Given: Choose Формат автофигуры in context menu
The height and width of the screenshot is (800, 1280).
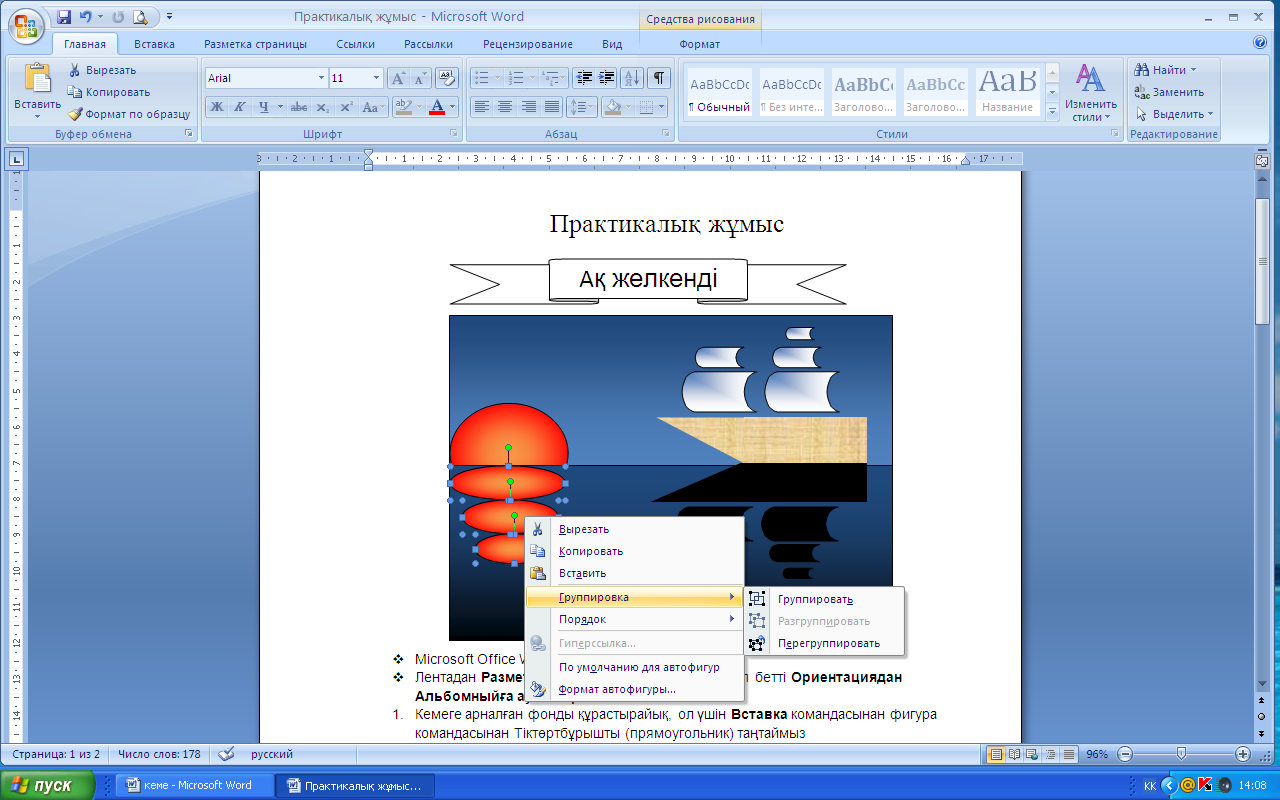Looking at the screenshot, I should tap(634, 689).
